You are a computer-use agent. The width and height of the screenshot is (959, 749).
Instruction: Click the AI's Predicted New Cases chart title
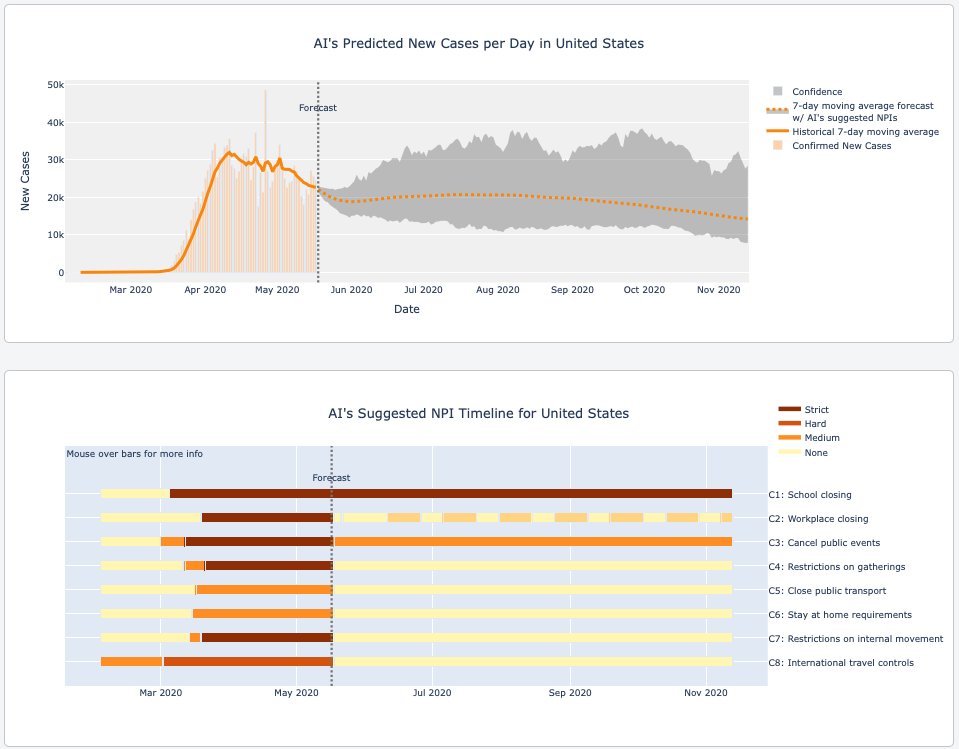click(x=479, y=44)
